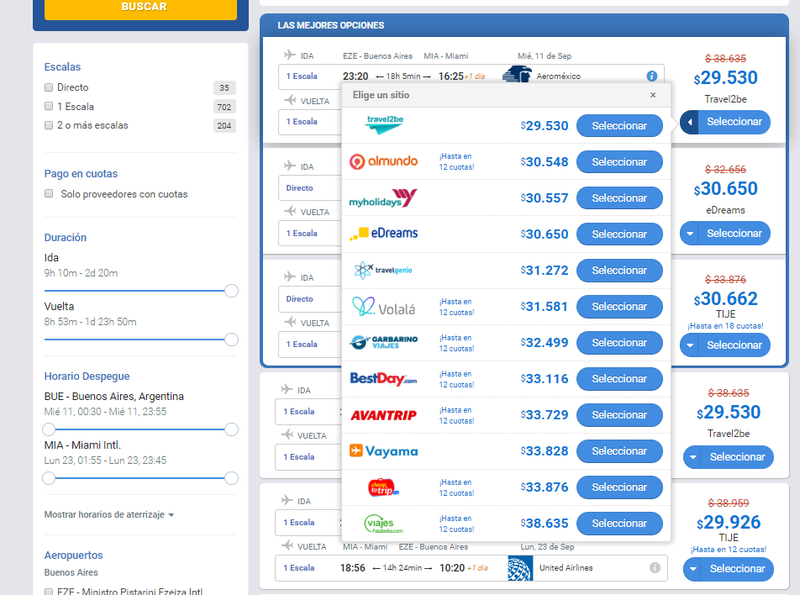Viewport: 800px width, 595px height.
Task: Click the travel2be logo in popup
Action: click(384, 125)
